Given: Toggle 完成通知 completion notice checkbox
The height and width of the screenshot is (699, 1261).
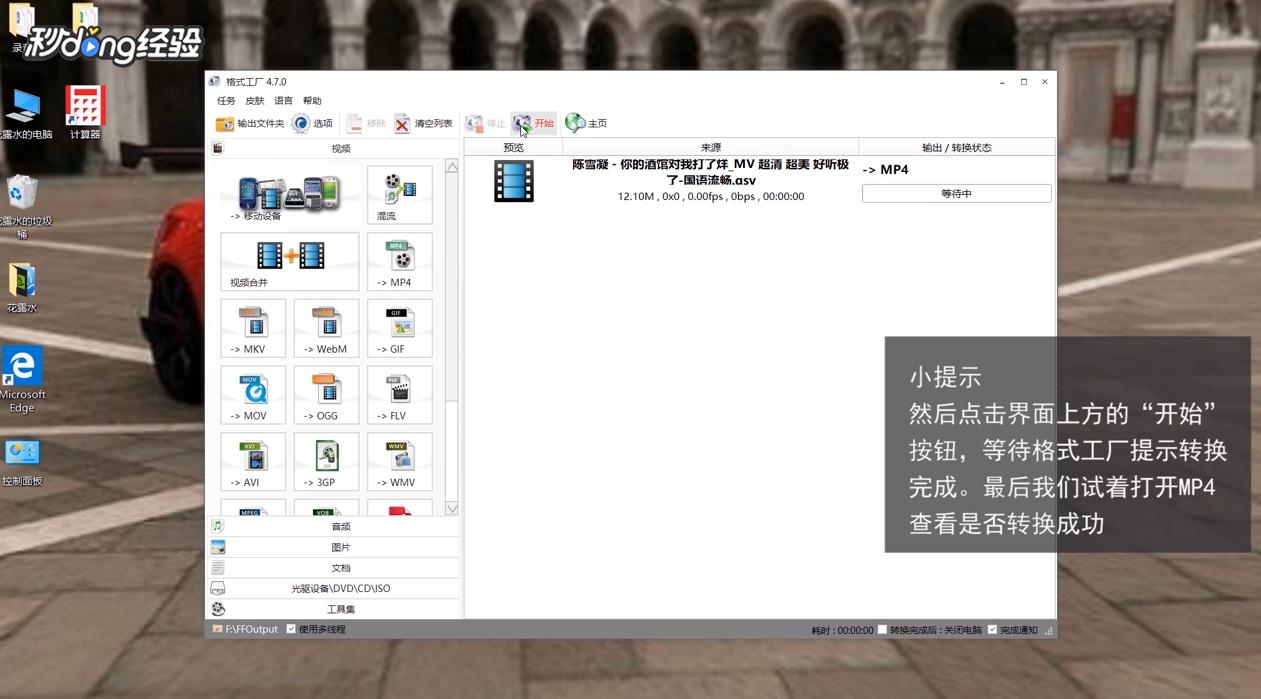Looking at the screenshot, I should pos(992,630).
